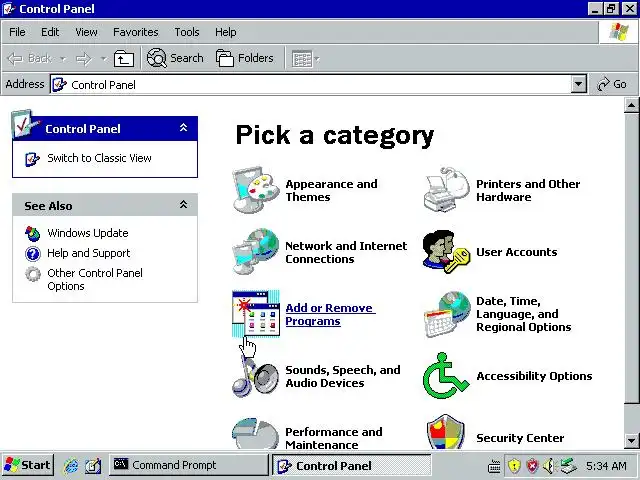Collapse the Control Panel side pane section

point(184,128)
